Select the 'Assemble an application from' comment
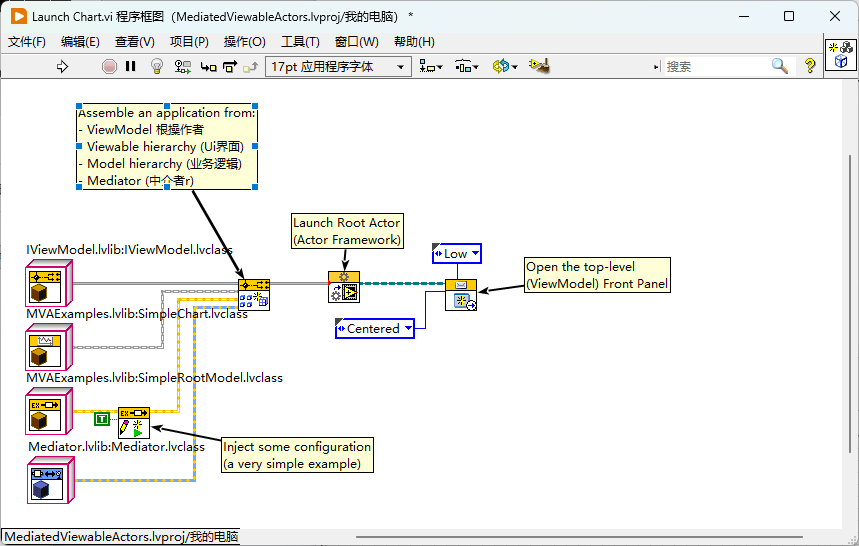 [x=167, y=147]
